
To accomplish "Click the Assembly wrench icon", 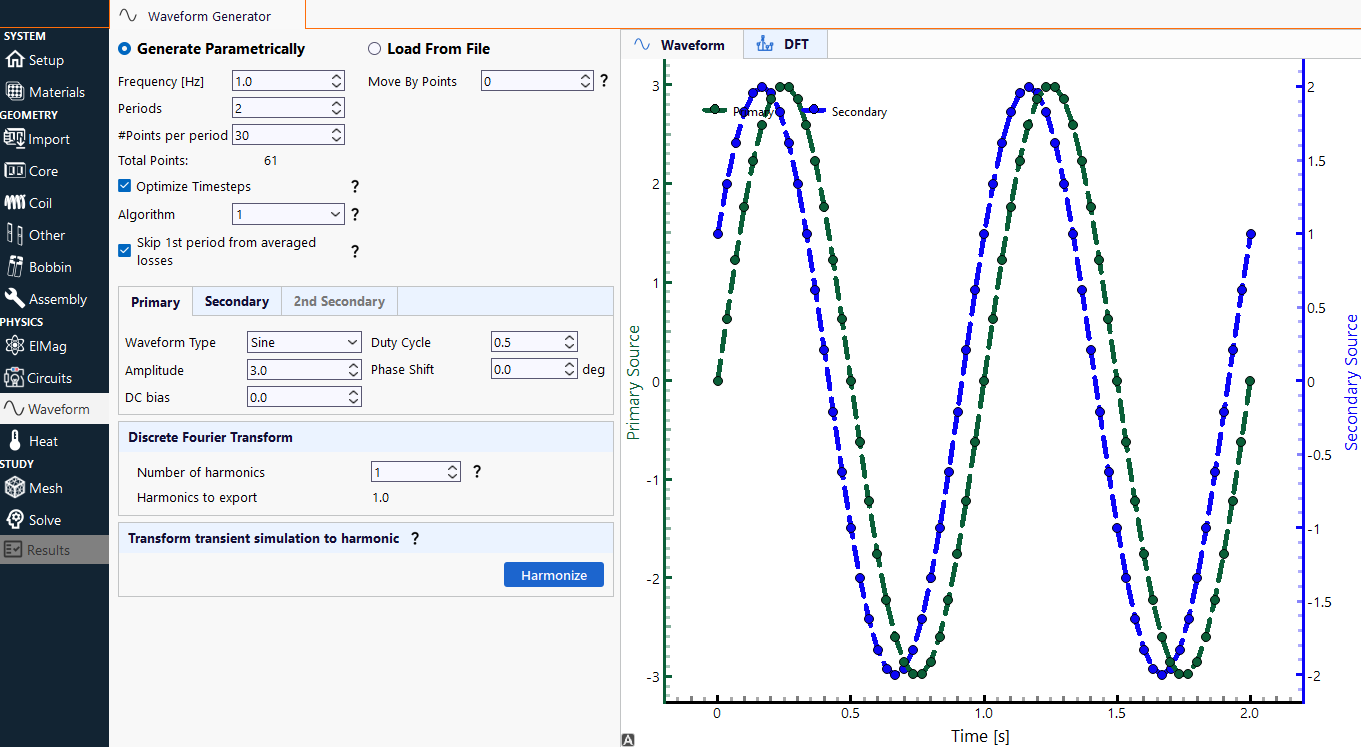I will point(15,299).
